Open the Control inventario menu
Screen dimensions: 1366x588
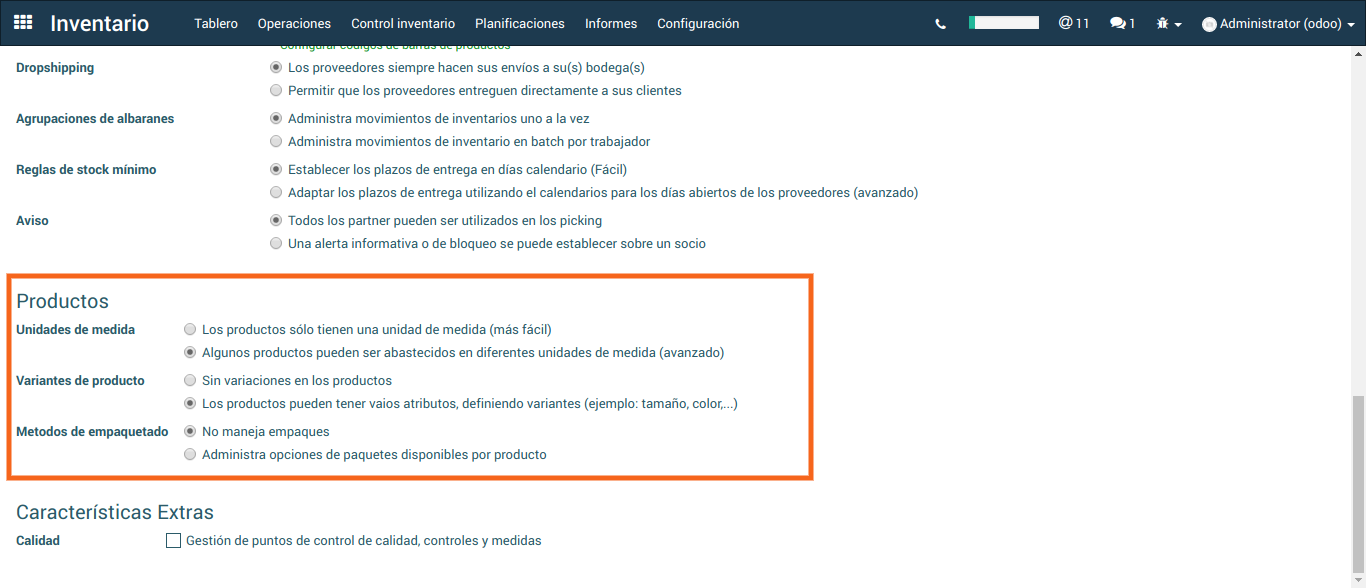click(403, 23)
